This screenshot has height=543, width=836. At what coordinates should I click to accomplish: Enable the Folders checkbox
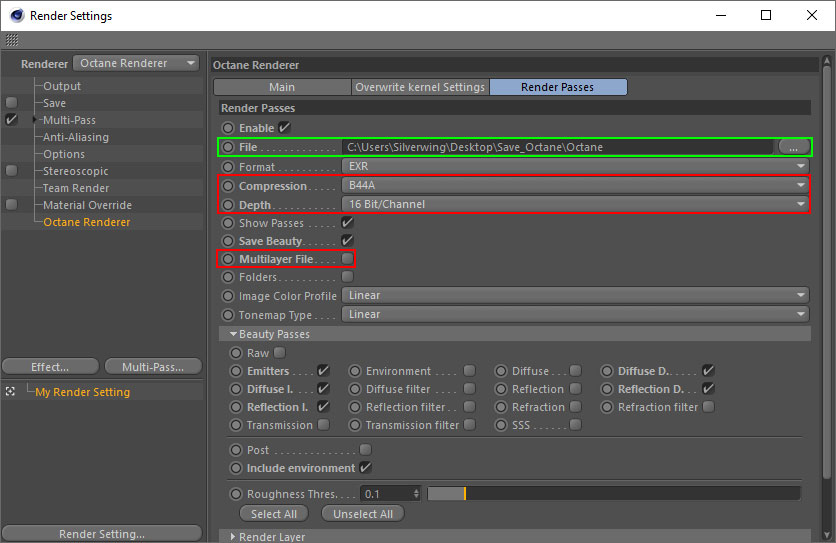[x=347, y=276]
